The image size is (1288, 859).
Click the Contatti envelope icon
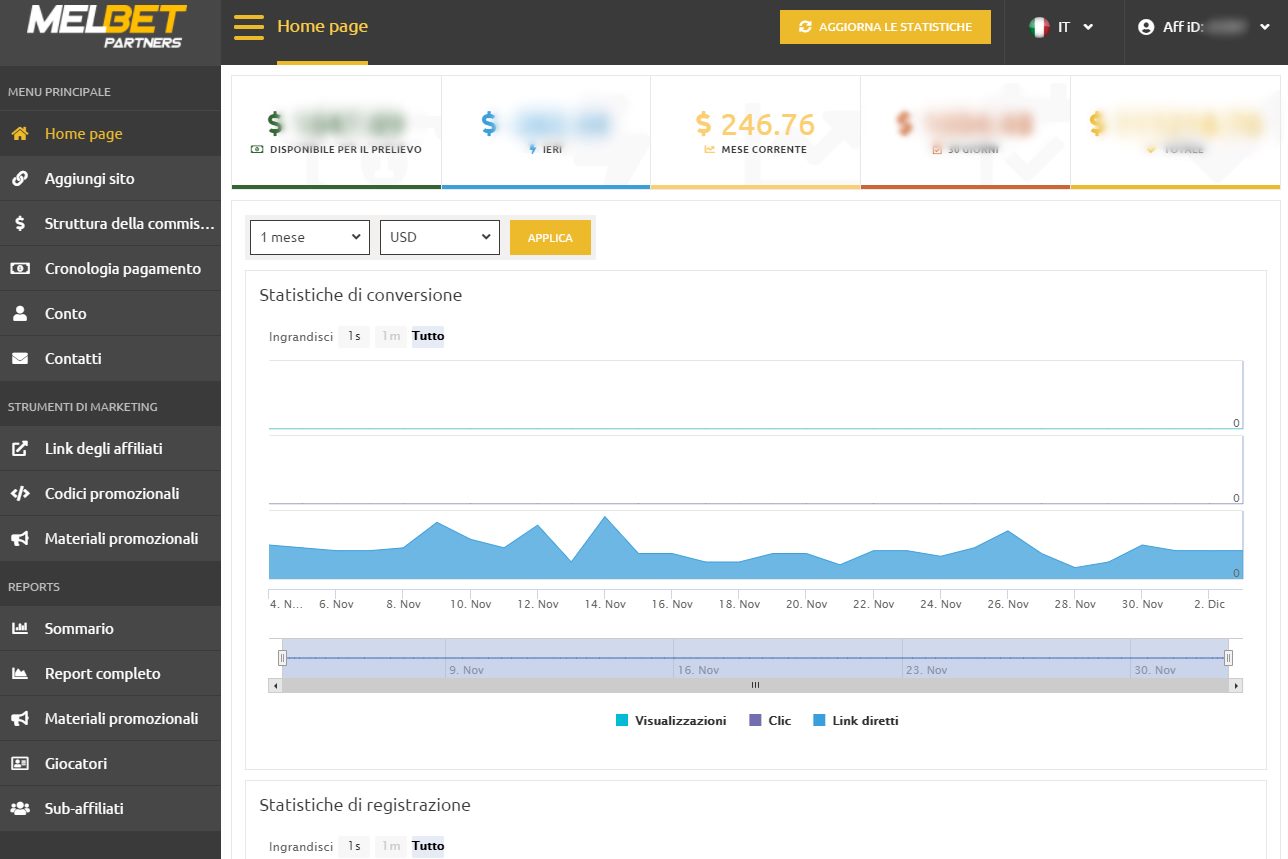[20, 358]
